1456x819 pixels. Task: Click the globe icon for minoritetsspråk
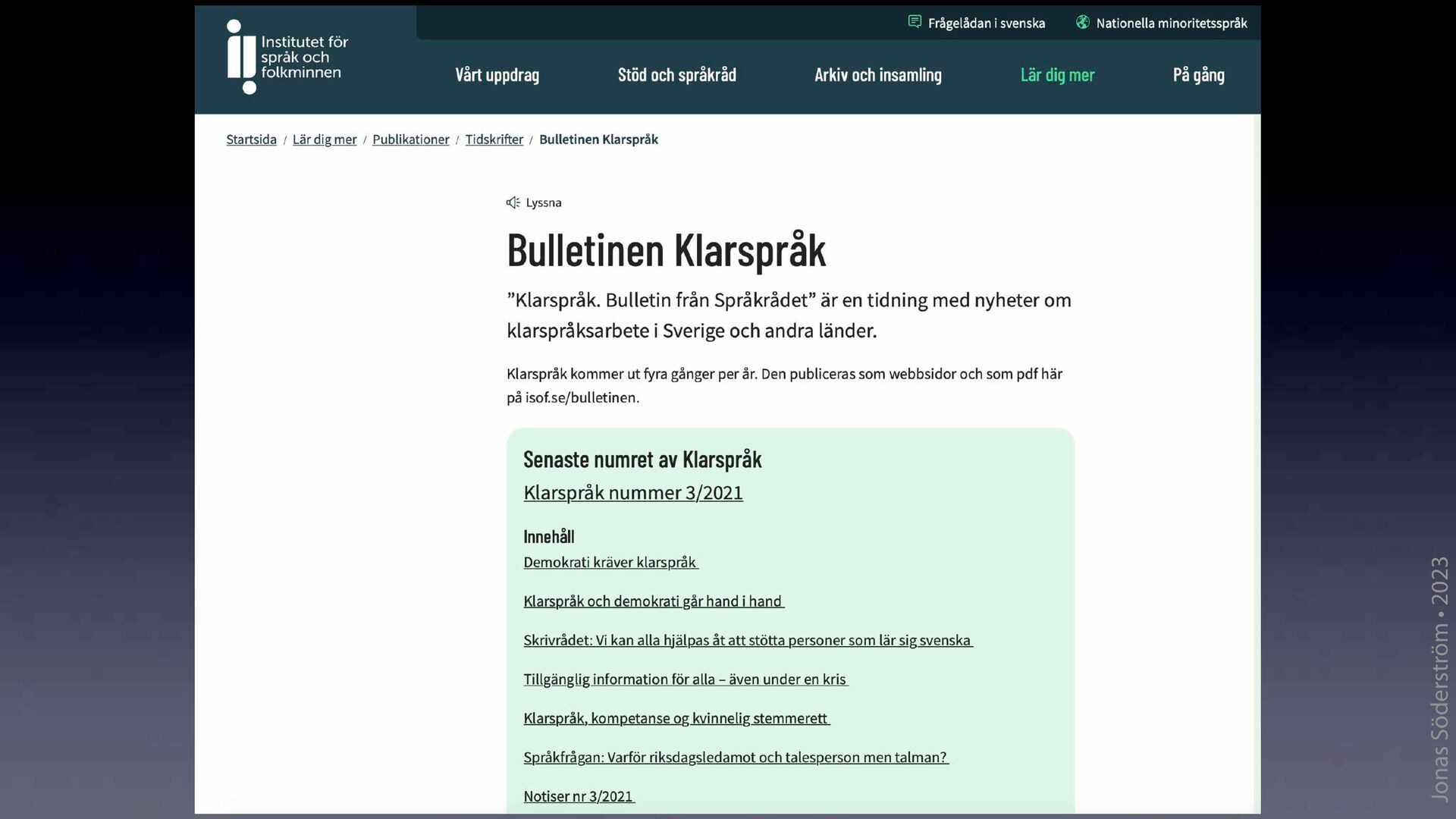coord(1083,22)
